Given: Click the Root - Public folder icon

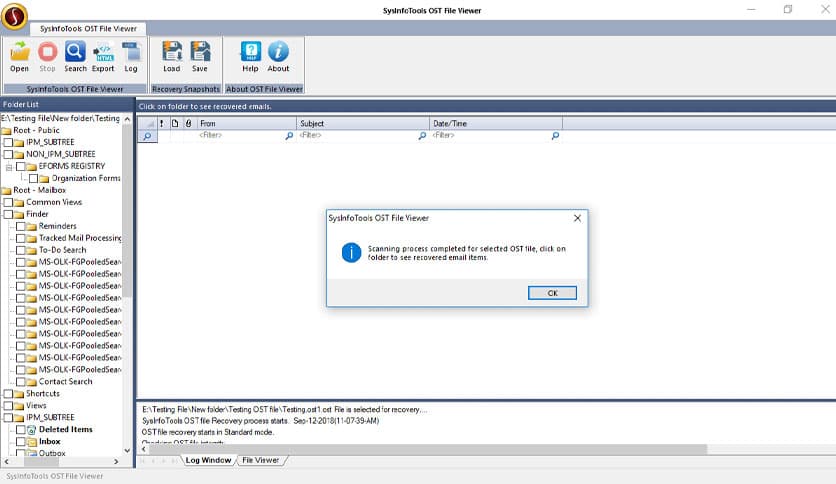Looking at the screenshot, I should 6,131.
